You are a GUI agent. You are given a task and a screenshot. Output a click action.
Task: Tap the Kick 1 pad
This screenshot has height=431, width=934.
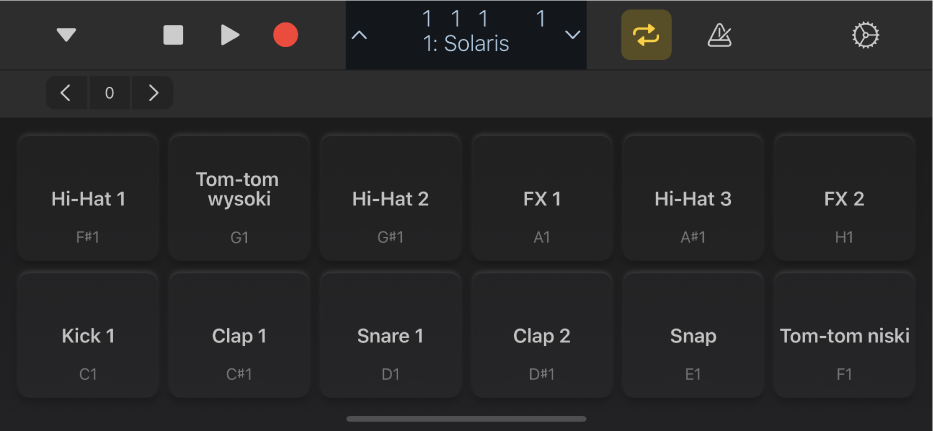(x=88, y=335)
